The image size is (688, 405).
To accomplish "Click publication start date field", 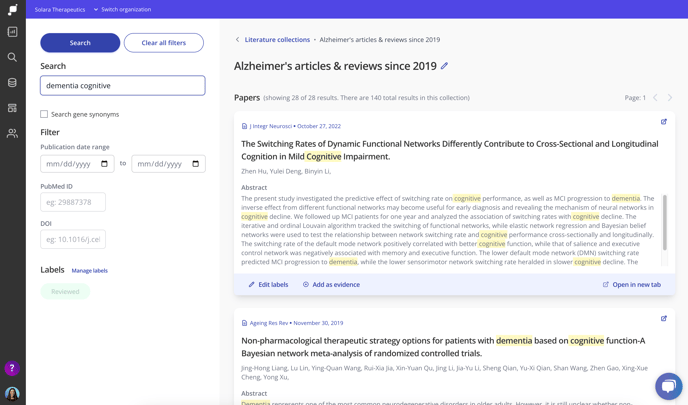I will click(x=77, y=164).
